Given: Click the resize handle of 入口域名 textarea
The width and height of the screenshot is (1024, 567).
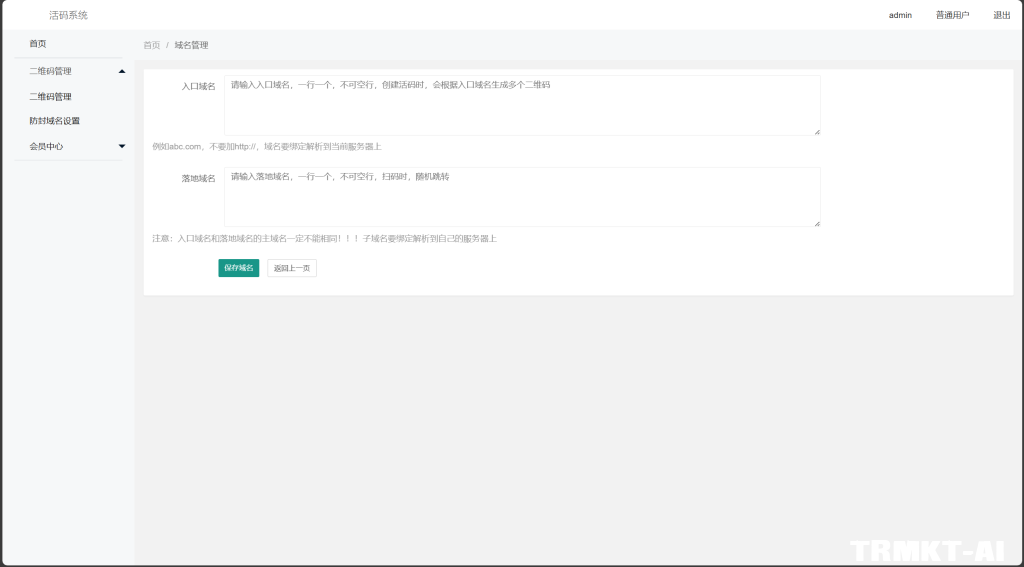Looking at the screenshot, I should pos(816,131).
